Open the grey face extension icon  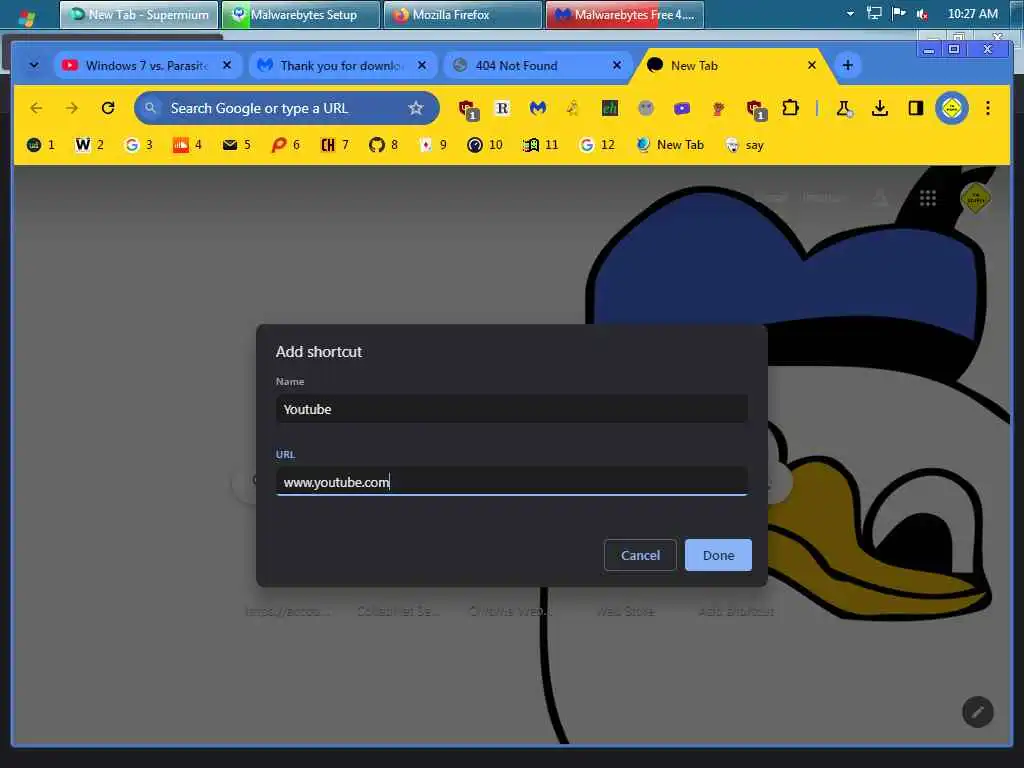coord(645,108)
